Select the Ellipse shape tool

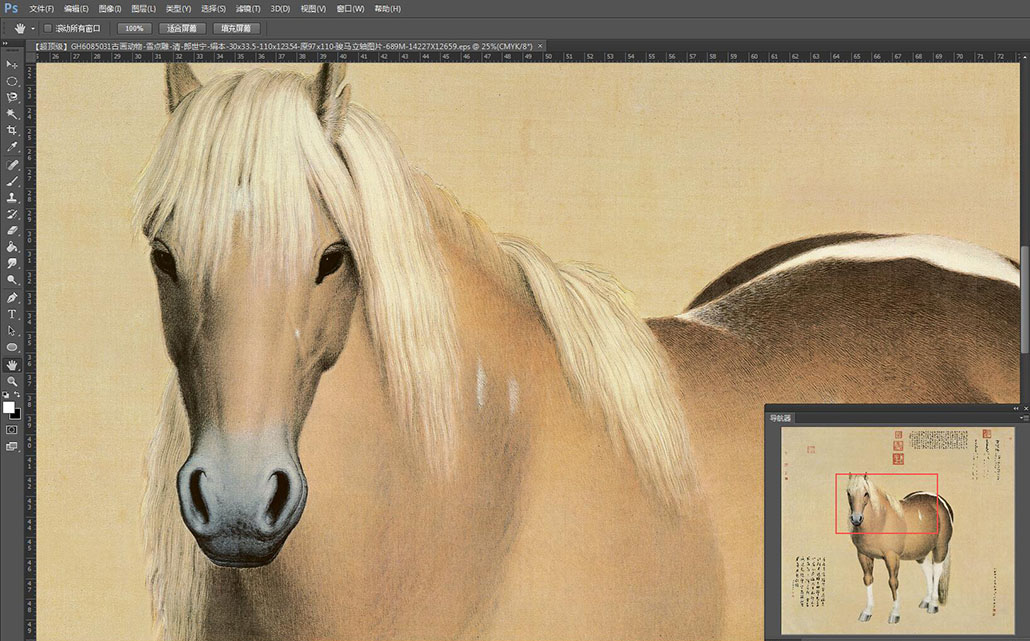pos(12,347)
